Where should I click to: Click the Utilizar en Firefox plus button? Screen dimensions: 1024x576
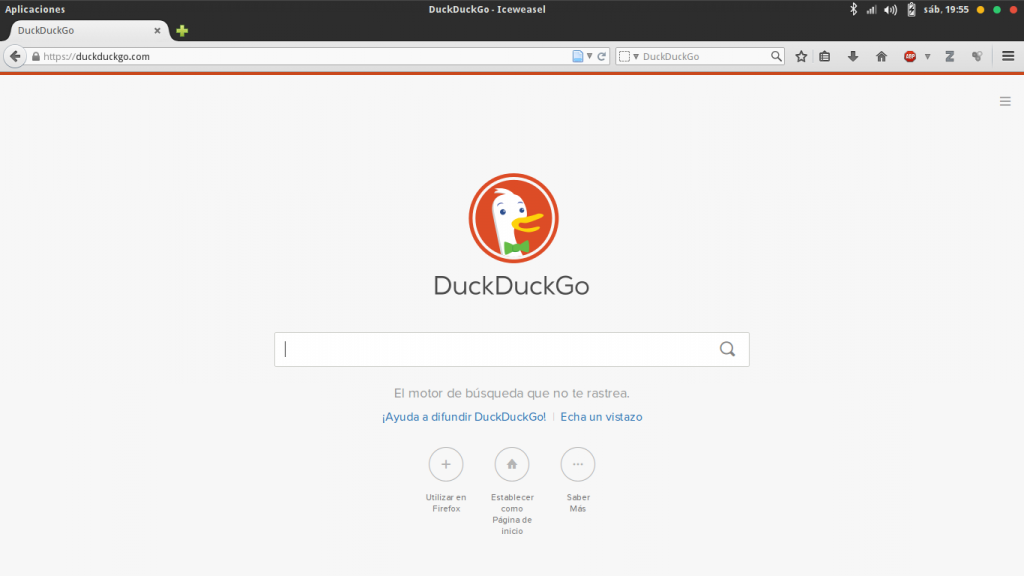click(446, 464)
